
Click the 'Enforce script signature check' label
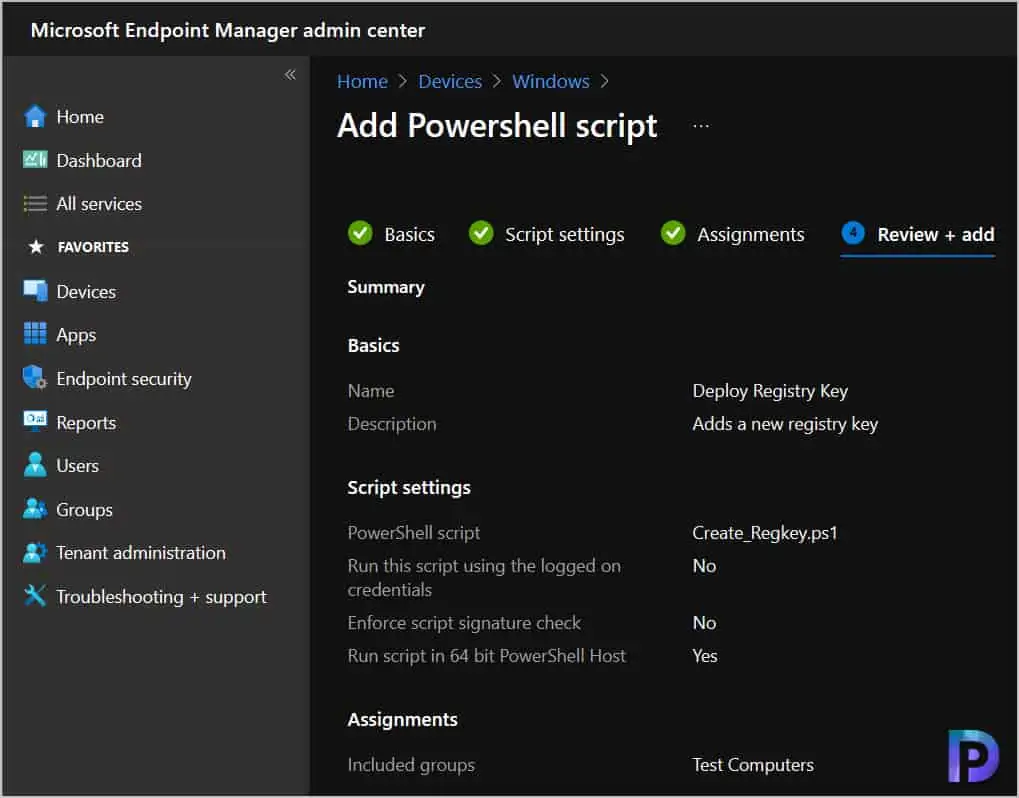click(x=464, y=623)
